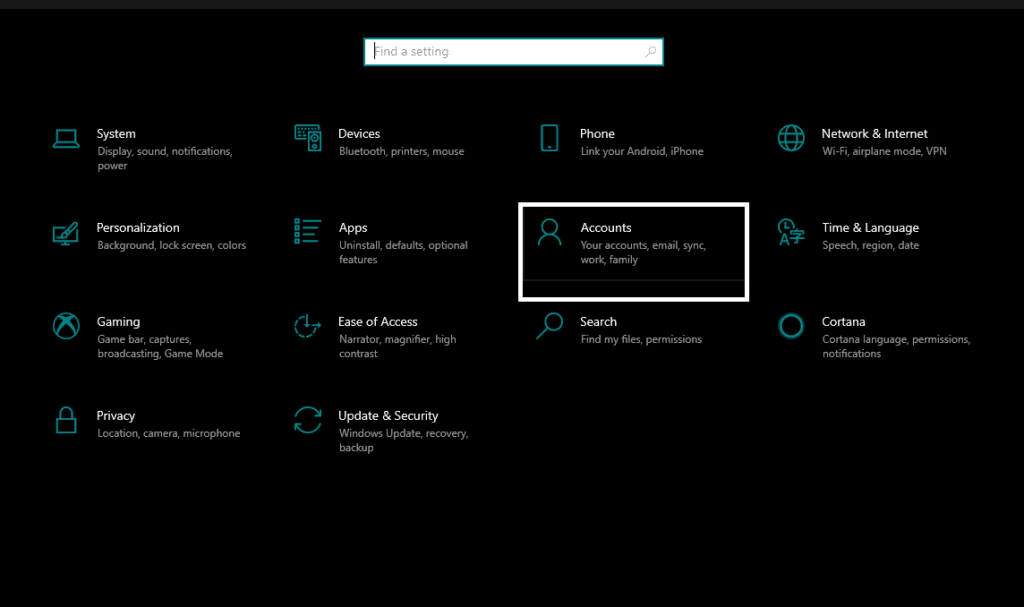Click the Network & Internet globe icon

[791, 138]
